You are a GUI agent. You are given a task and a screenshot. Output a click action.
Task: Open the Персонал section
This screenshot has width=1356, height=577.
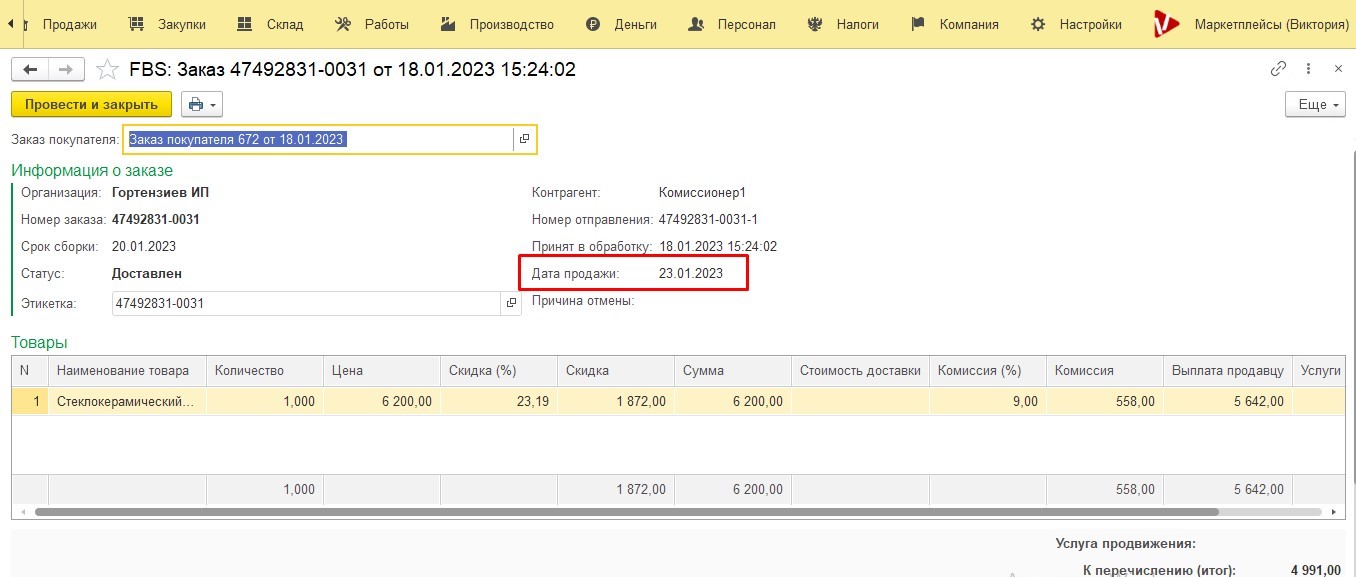tap(733, 24)
